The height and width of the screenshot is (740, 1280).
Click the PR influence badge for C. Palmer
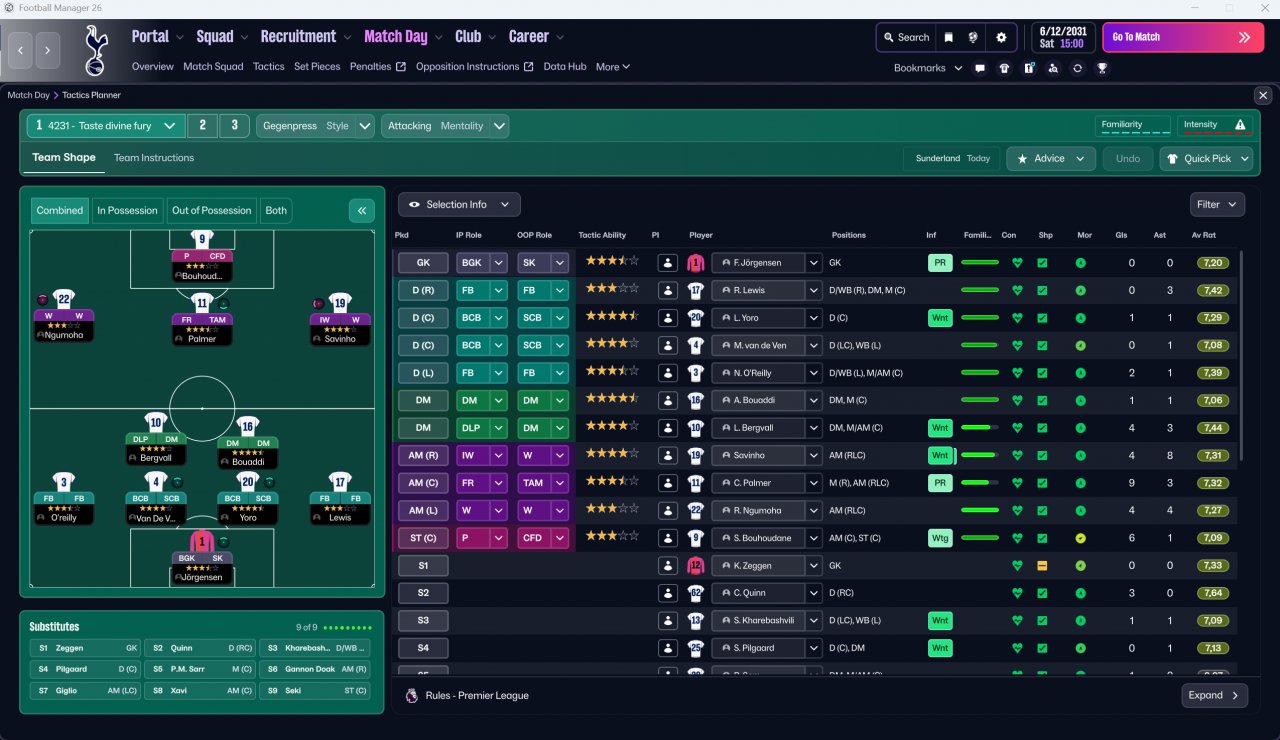[x=939, y=483]
